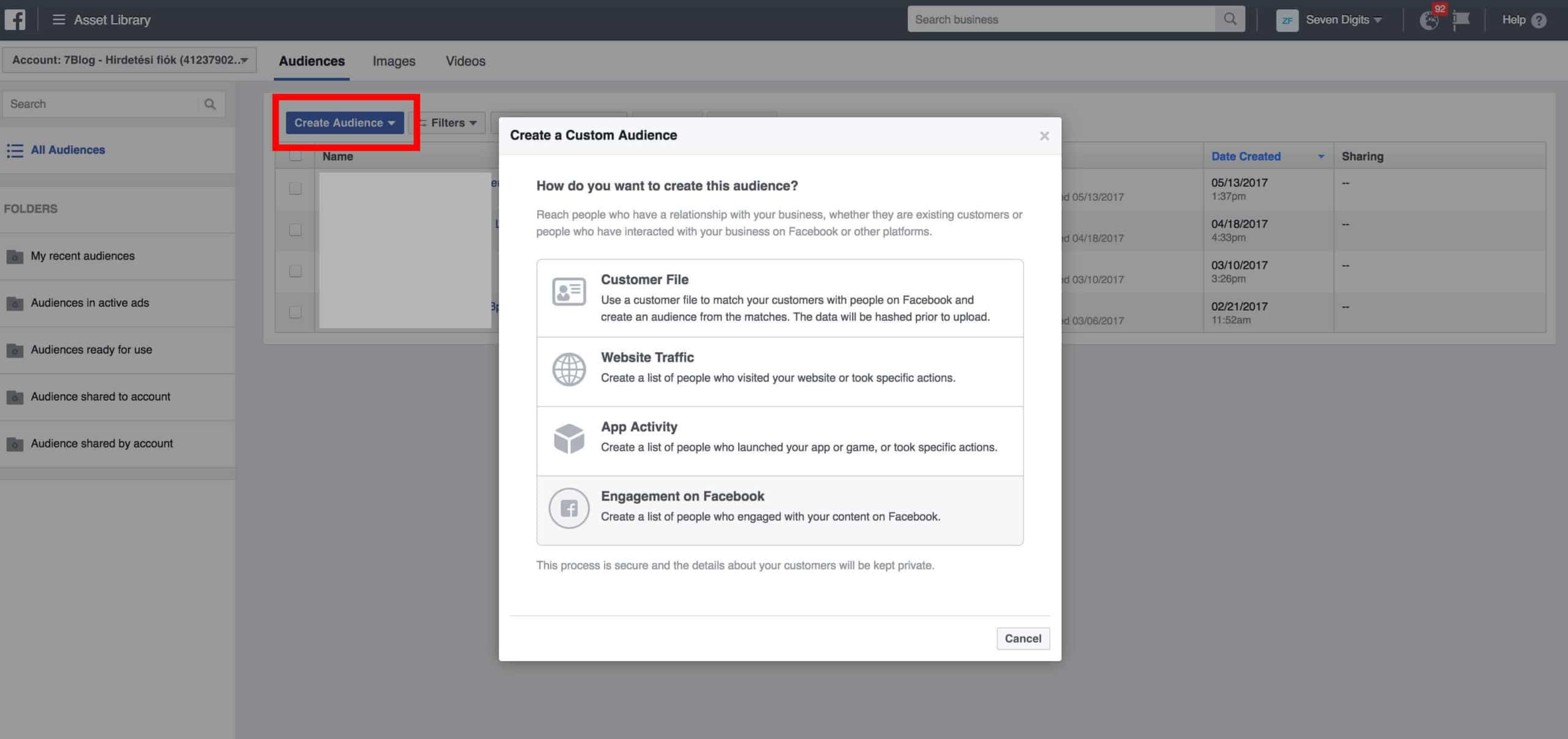1568x739 pixels.
Task: Click the flag icon in top bar
Action: tap(1461, 20)
